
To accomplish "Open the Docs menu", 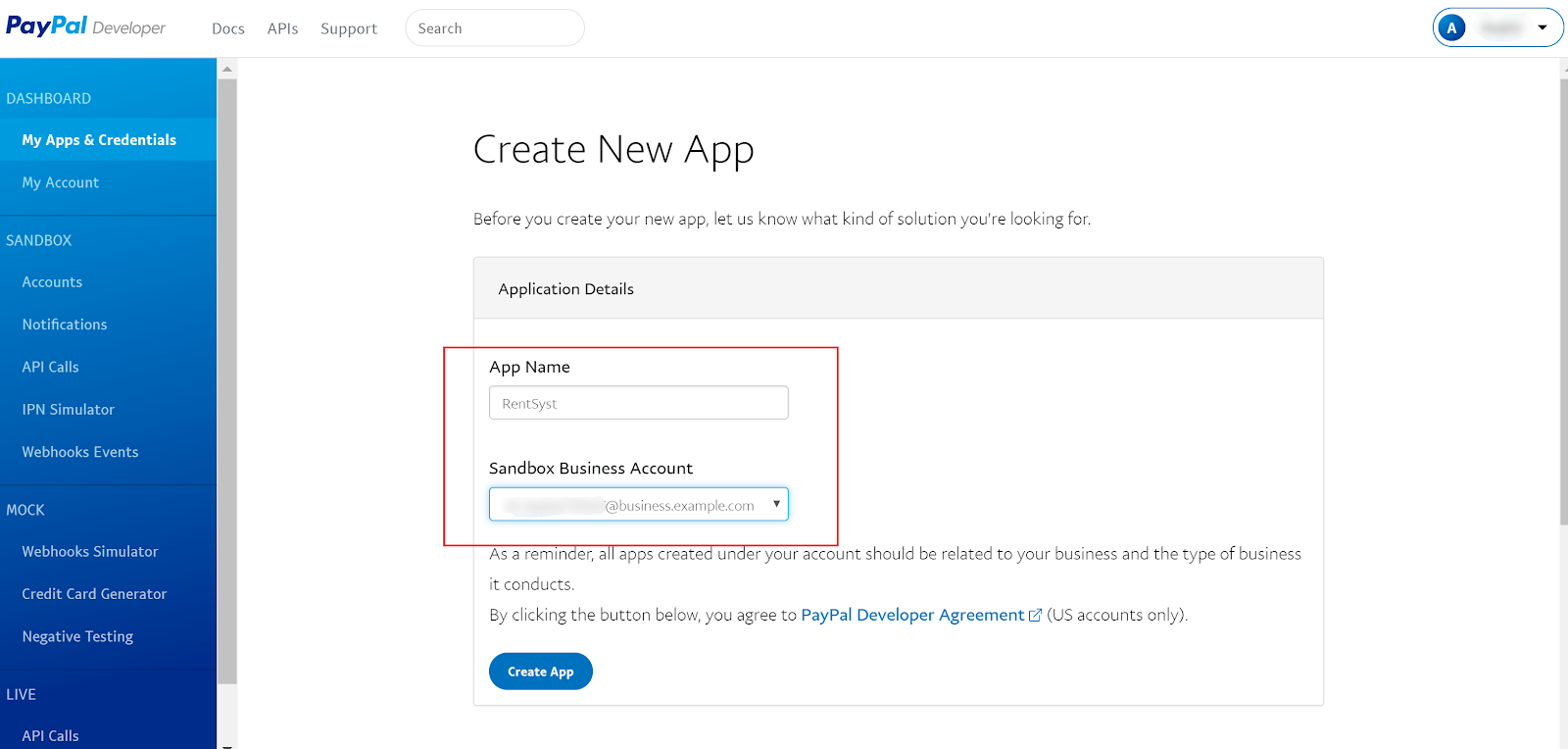I will (x=228, y=28).
